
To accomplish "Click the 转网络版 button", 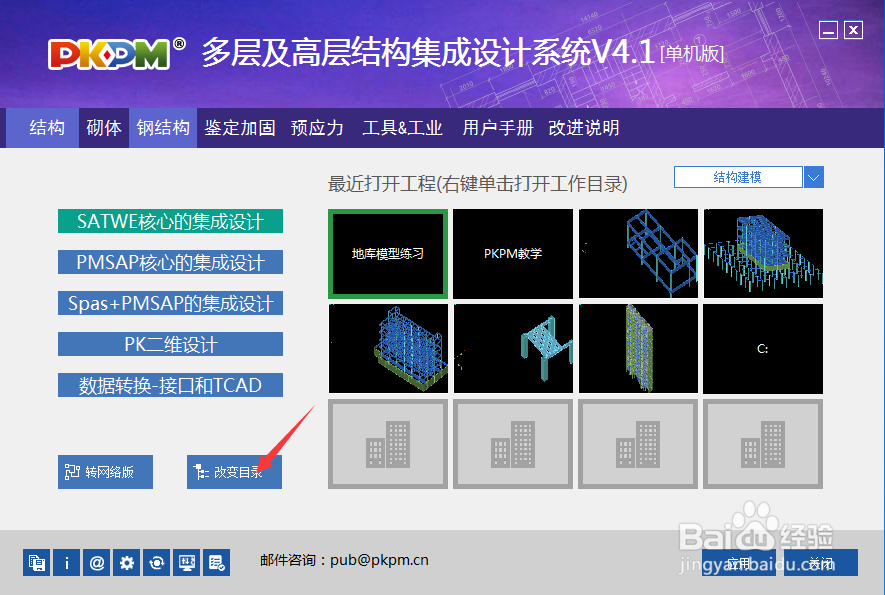I will tap(105, 472).
